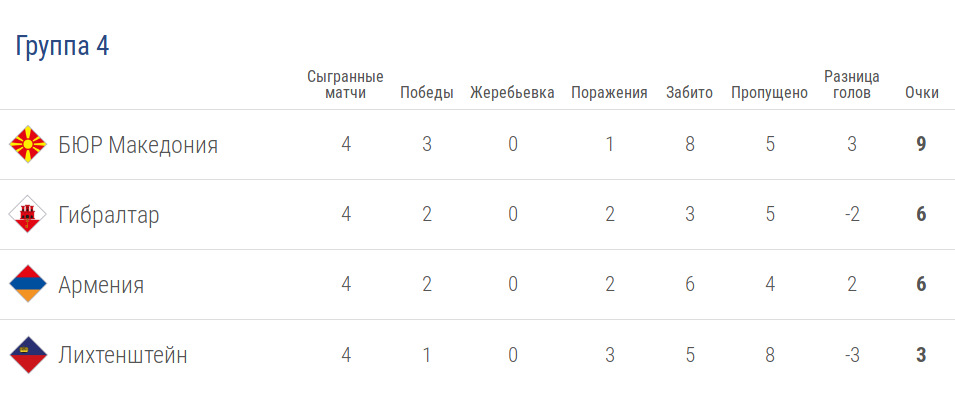Click the Сыгранные матчи column header

[x=346, y=85]
